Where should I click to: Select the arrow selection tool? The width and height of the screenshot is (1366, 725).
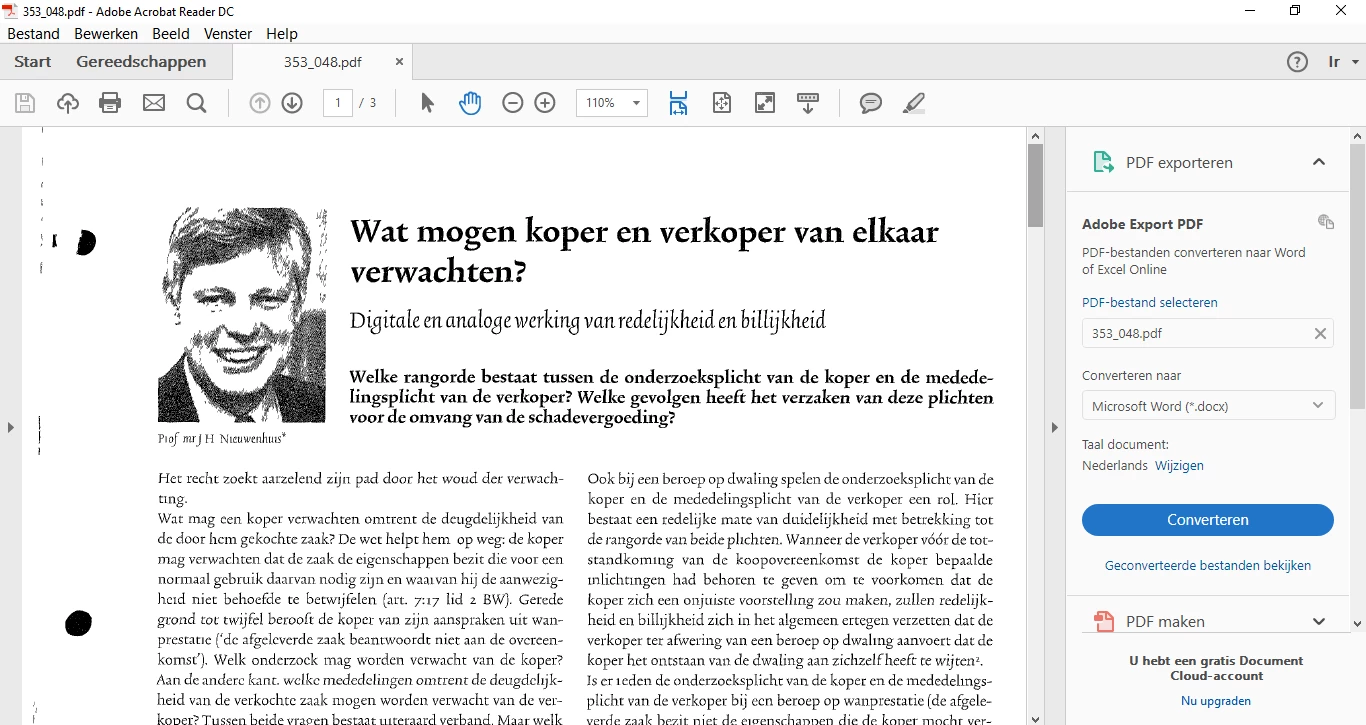(x=427, y=103)
